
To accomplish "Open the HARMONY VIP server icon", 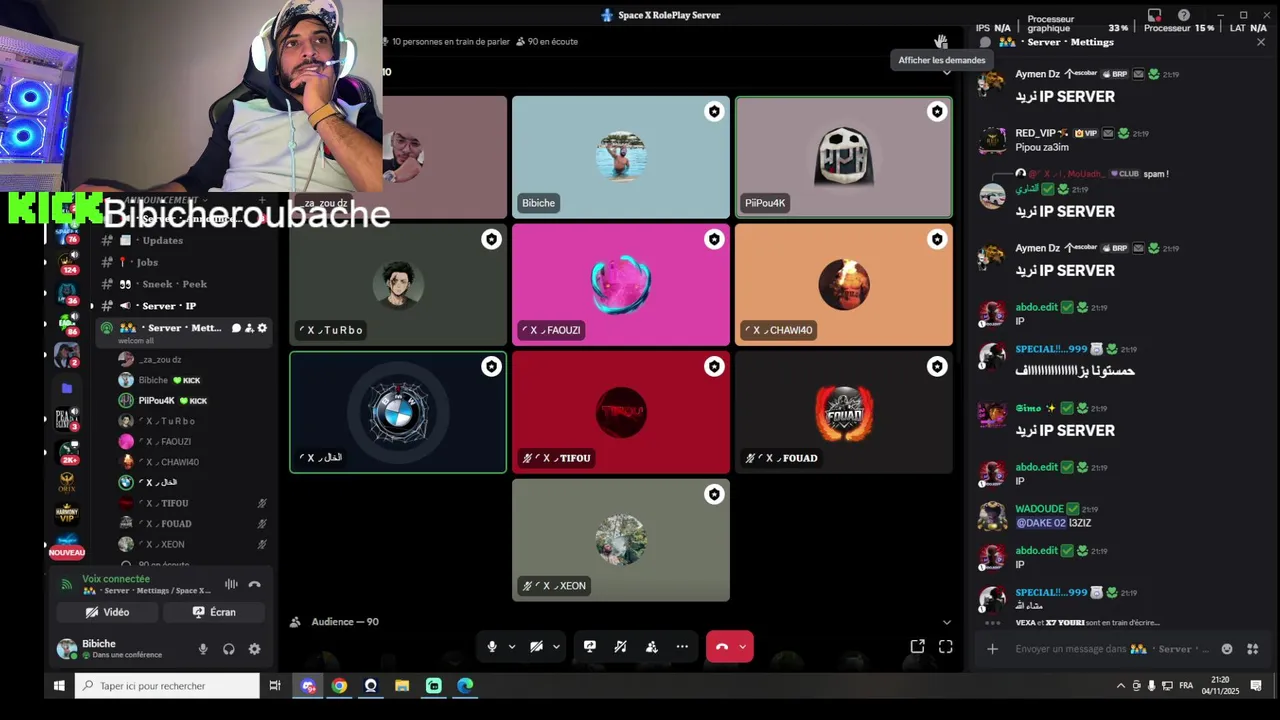I will tap(67, 513).
